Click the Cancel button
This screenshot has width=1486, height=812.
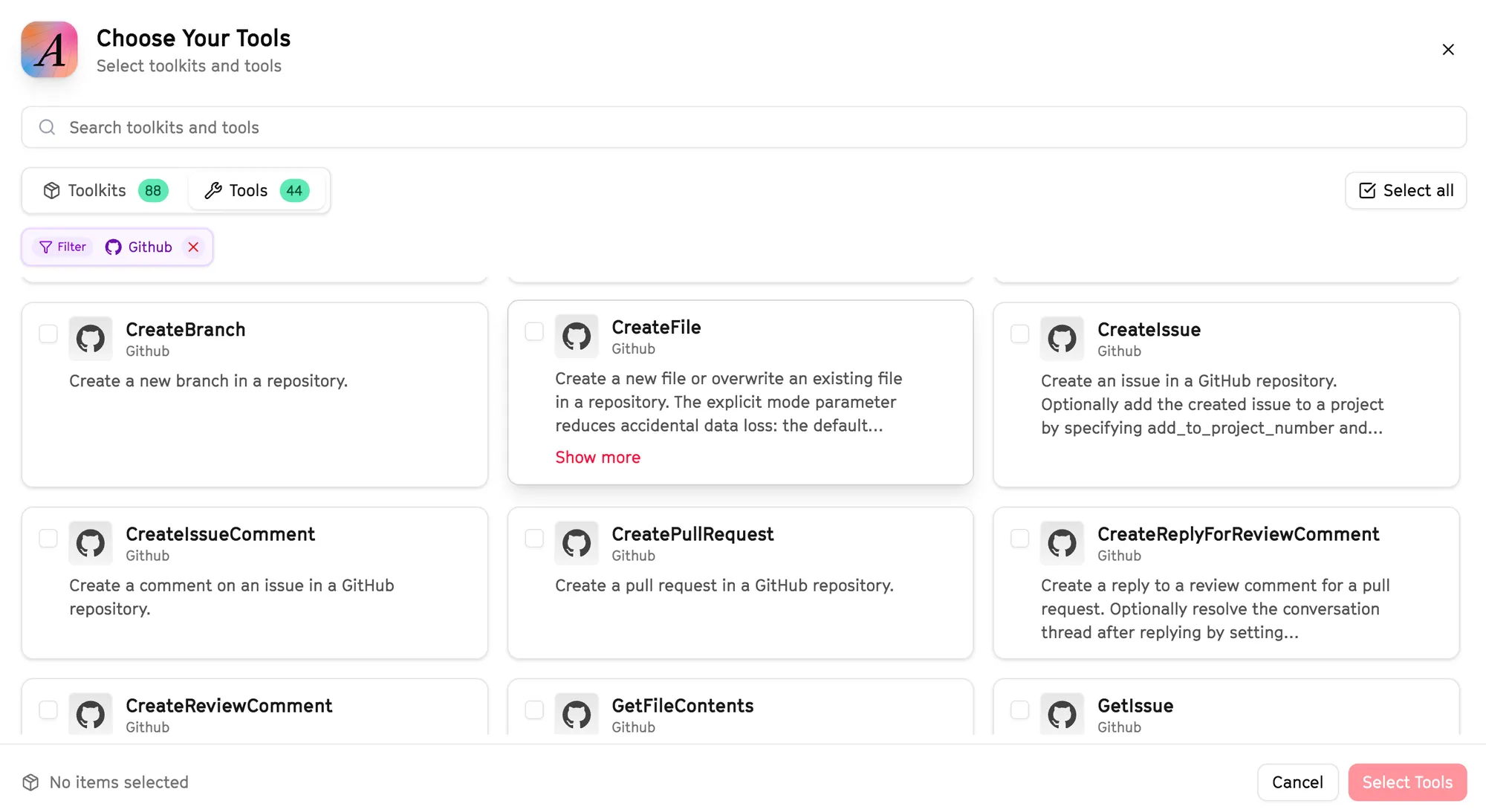1297,782
